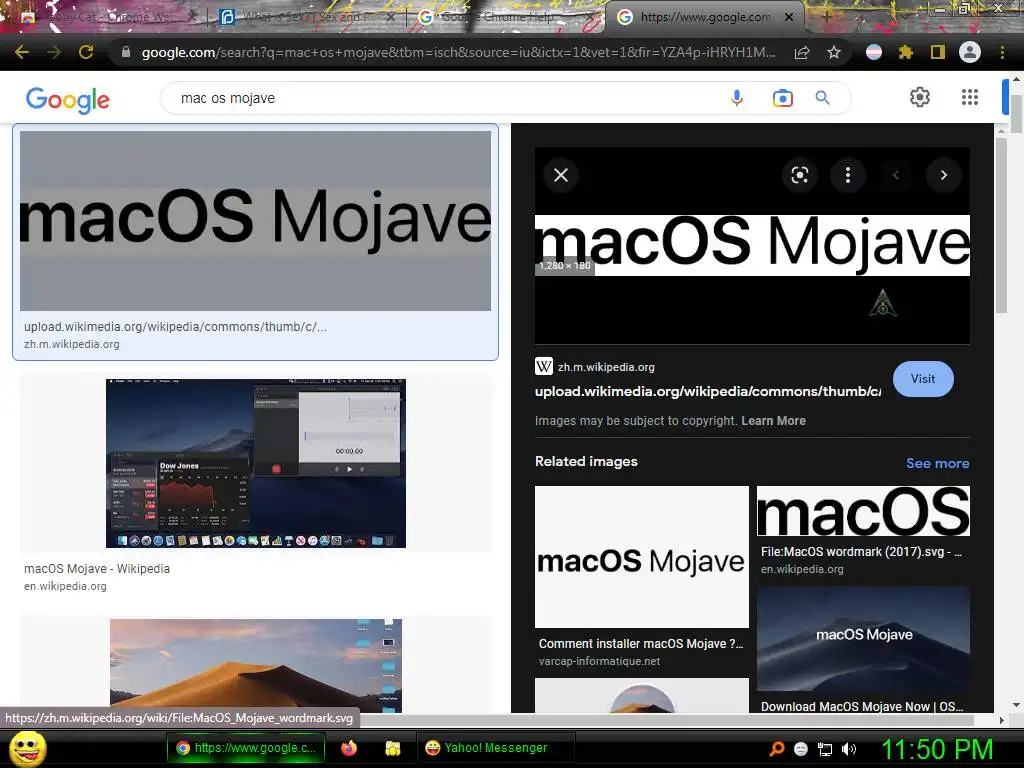Open the MacOS wordmark (2017).svg related image

click(863, 511)
